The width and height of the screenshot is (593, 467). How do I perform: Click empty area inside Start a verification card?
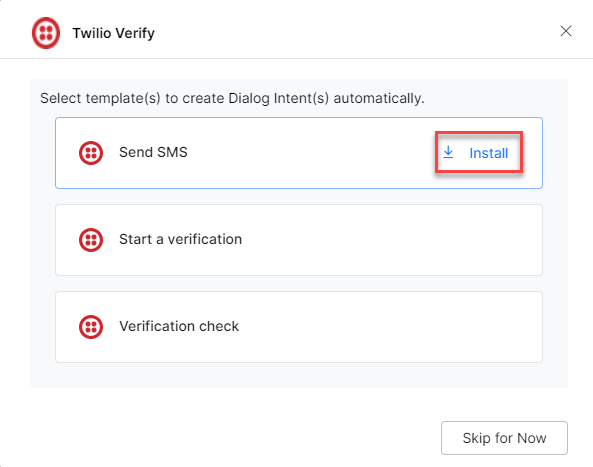coord(378,240)
